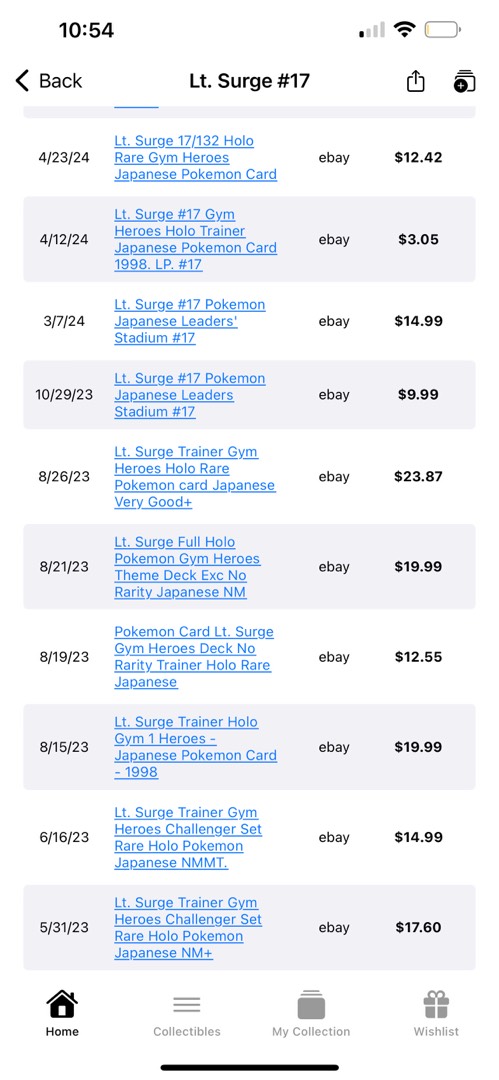Open the Very Good+ Holo Rare listing
The width and height of the screenshot is (499, 1080).
pos(194,477)
